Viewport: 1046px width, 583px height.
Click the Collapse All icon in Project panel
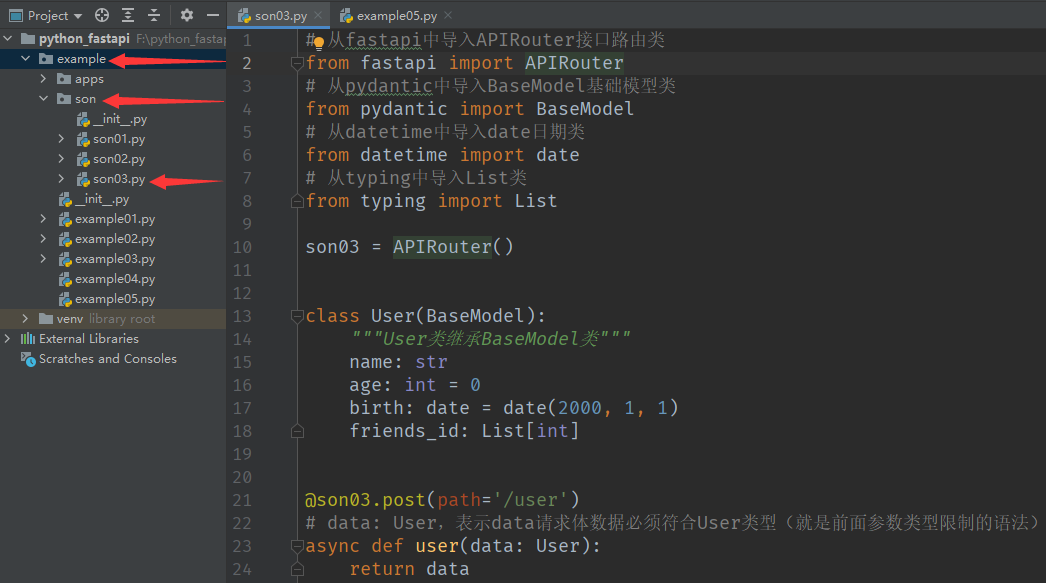[x=153, y=16]
